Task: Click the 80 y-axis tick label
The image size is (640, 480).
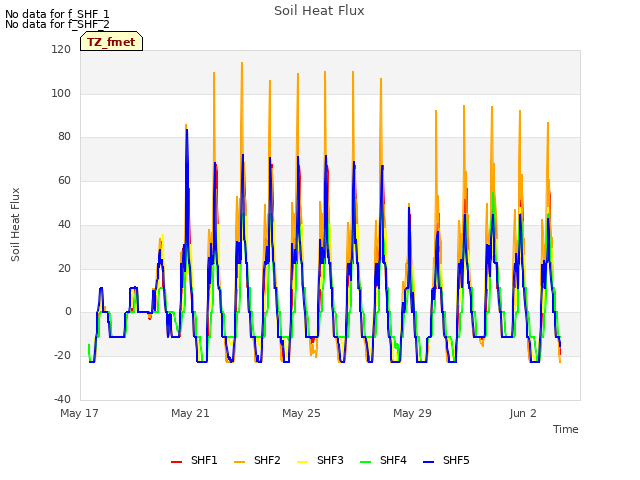Action: [x=64, y=137]
